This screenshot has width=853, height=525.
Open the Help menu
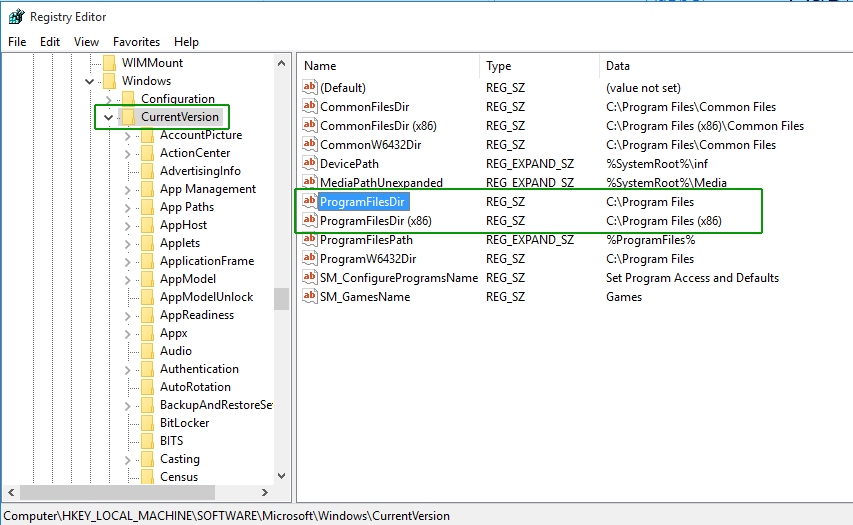(x=186, y=42)
